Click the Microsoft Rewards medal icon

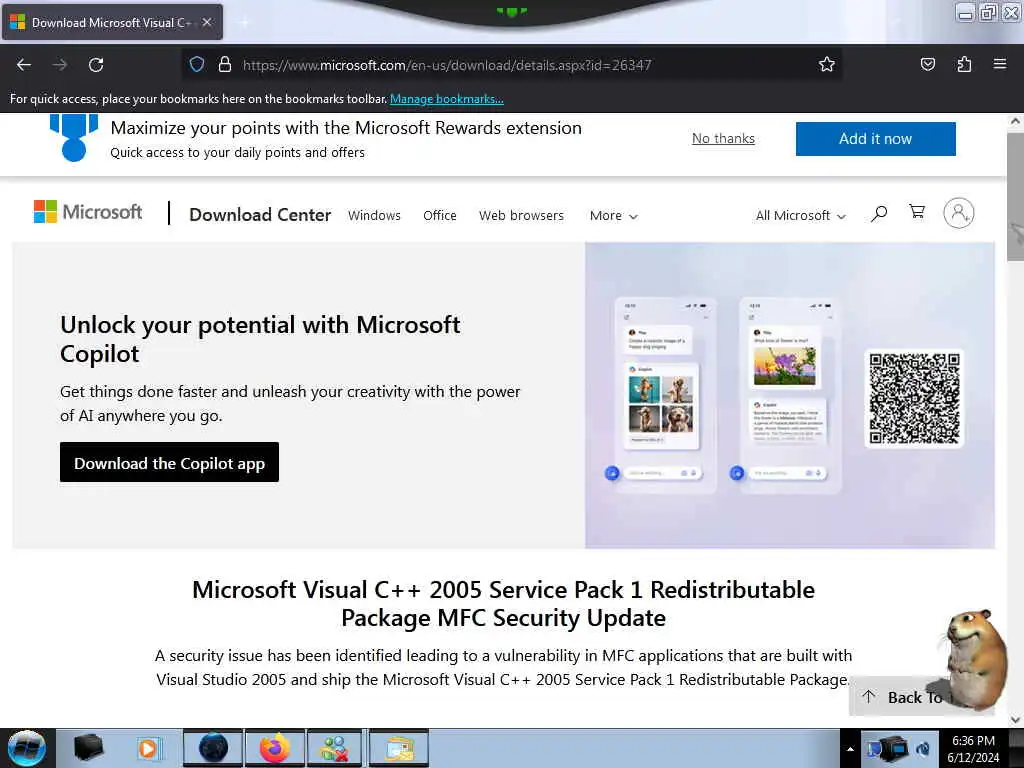pos(74,137)
